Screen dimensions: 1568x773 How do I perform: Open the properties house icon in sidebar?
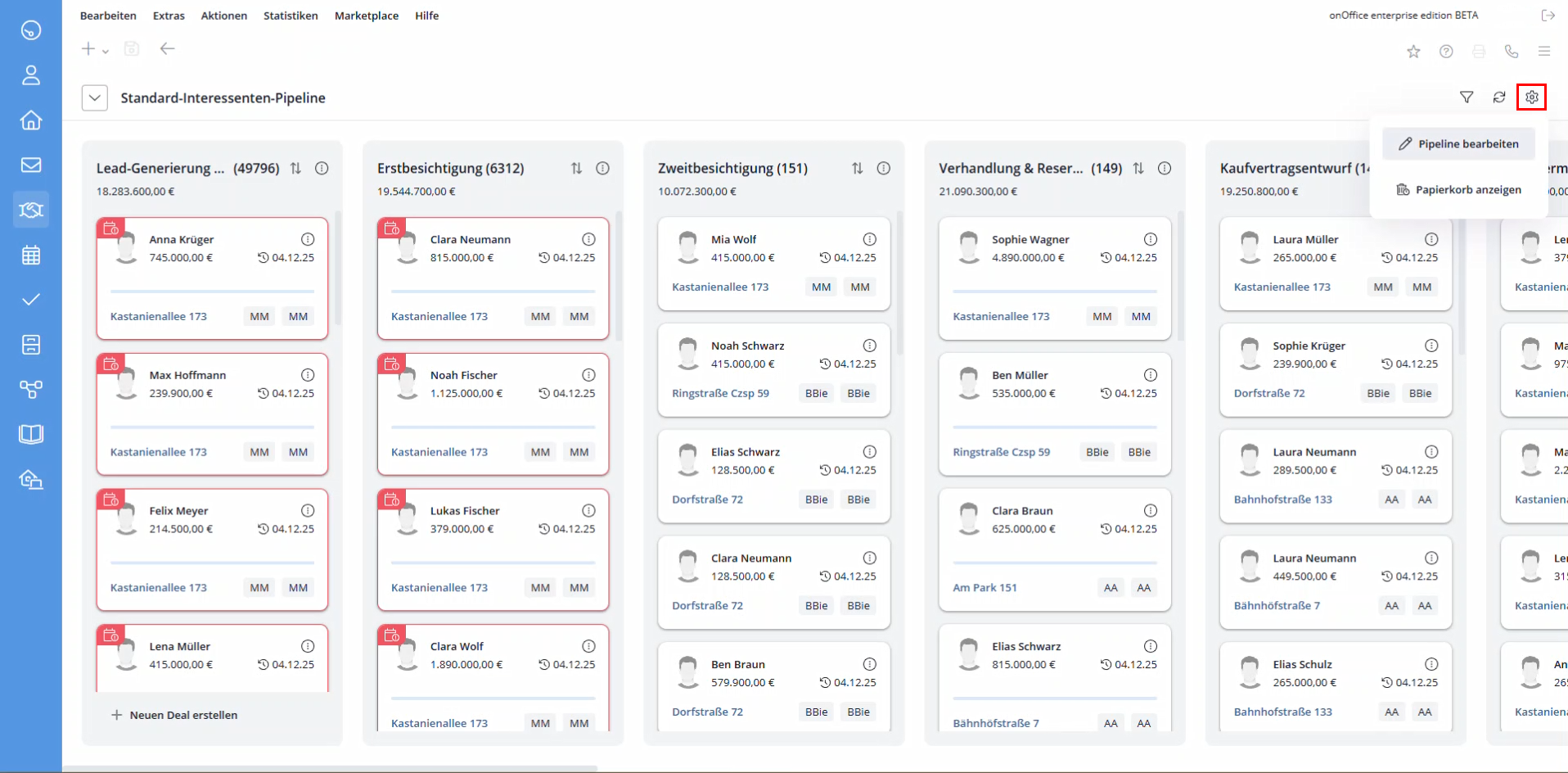click(31, 120)
